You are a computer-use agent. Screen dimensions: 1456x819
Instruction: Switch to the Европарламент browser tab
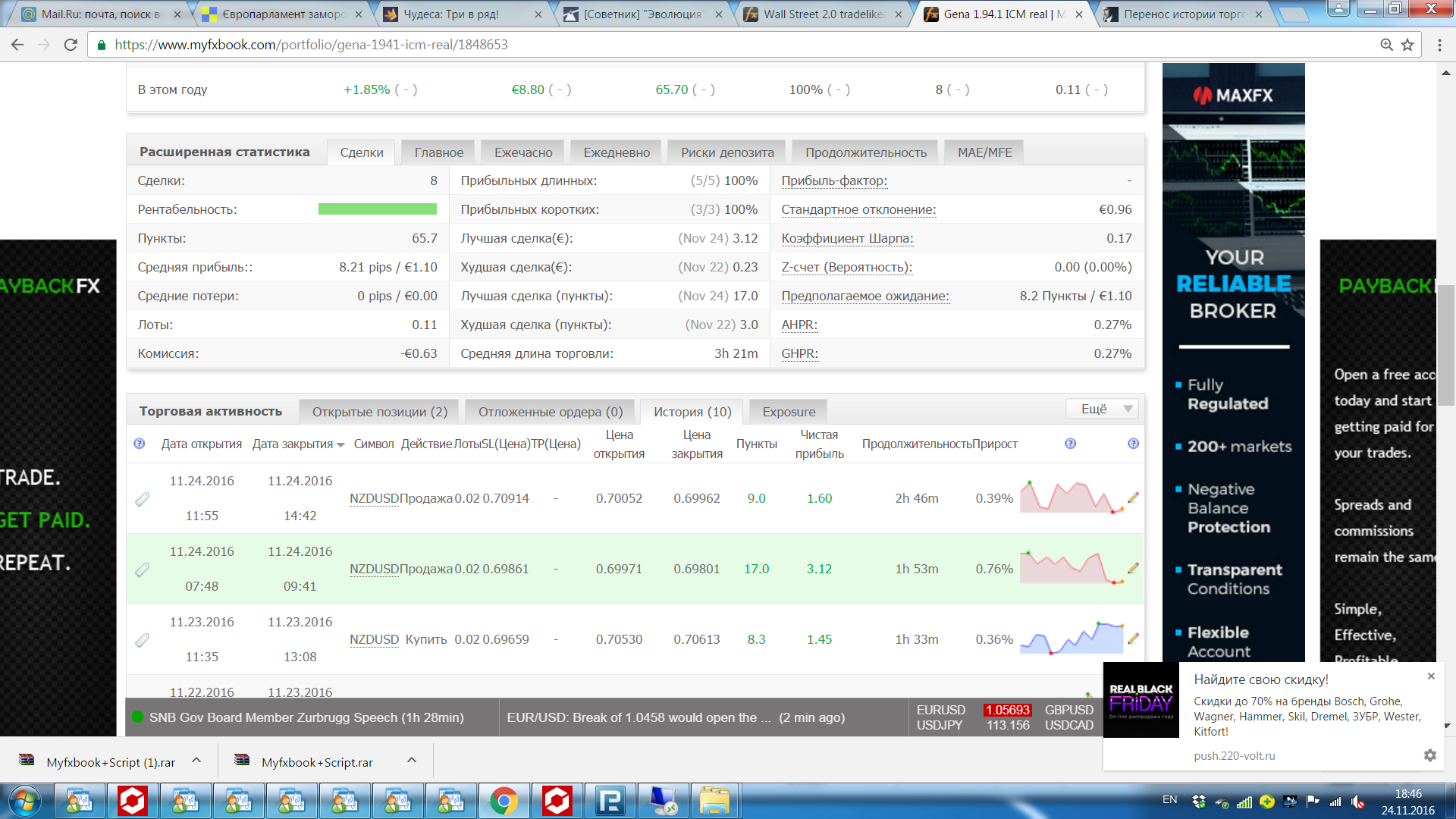point(281,14)
